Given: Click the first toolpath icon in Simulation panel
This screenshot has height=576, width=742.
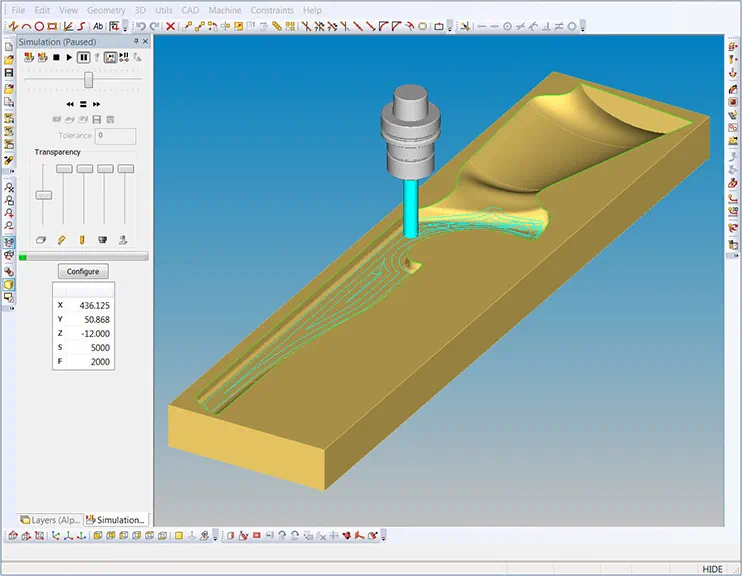Looking at the screenshot, I should [29, 57].
